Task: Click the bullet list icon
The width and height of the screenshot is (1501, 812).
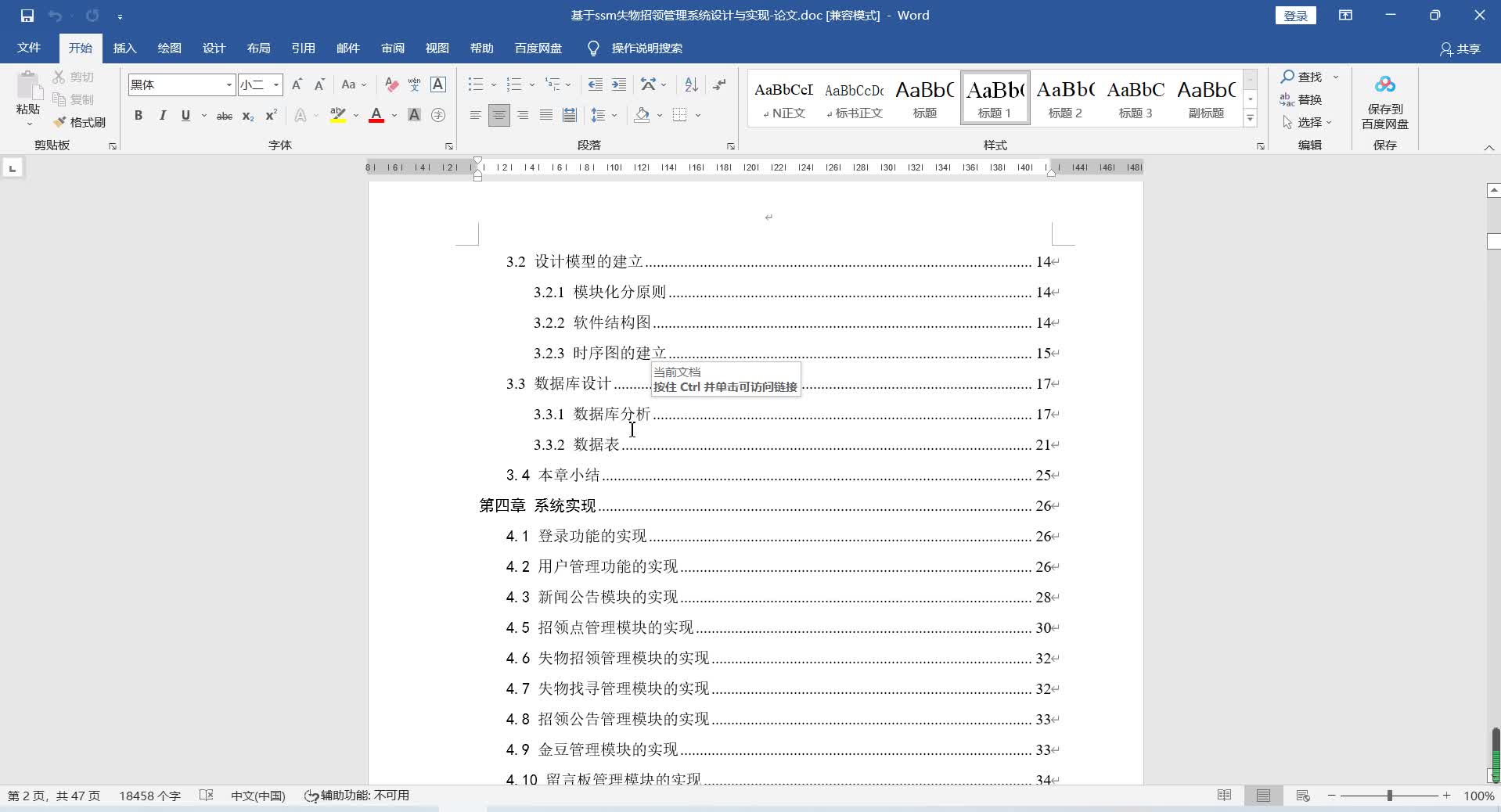Action: click(475, 84)
